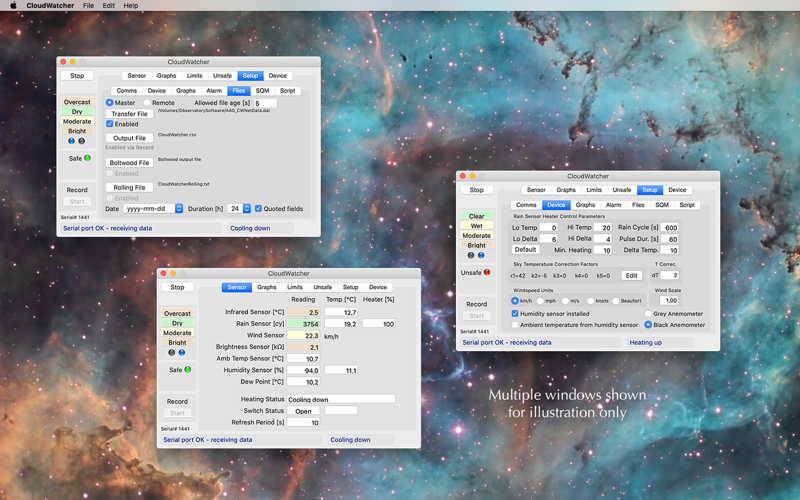Toggle Ambient temperature from humidity sensor

click(515, 325)
